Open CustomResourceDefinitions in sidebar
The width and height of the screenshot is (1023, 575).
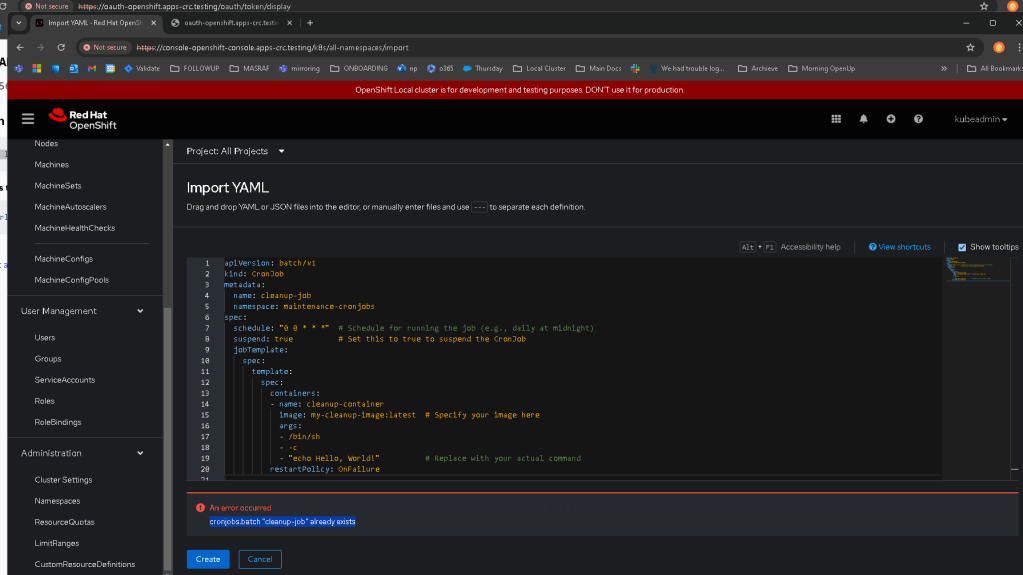(x=85, y=565)
